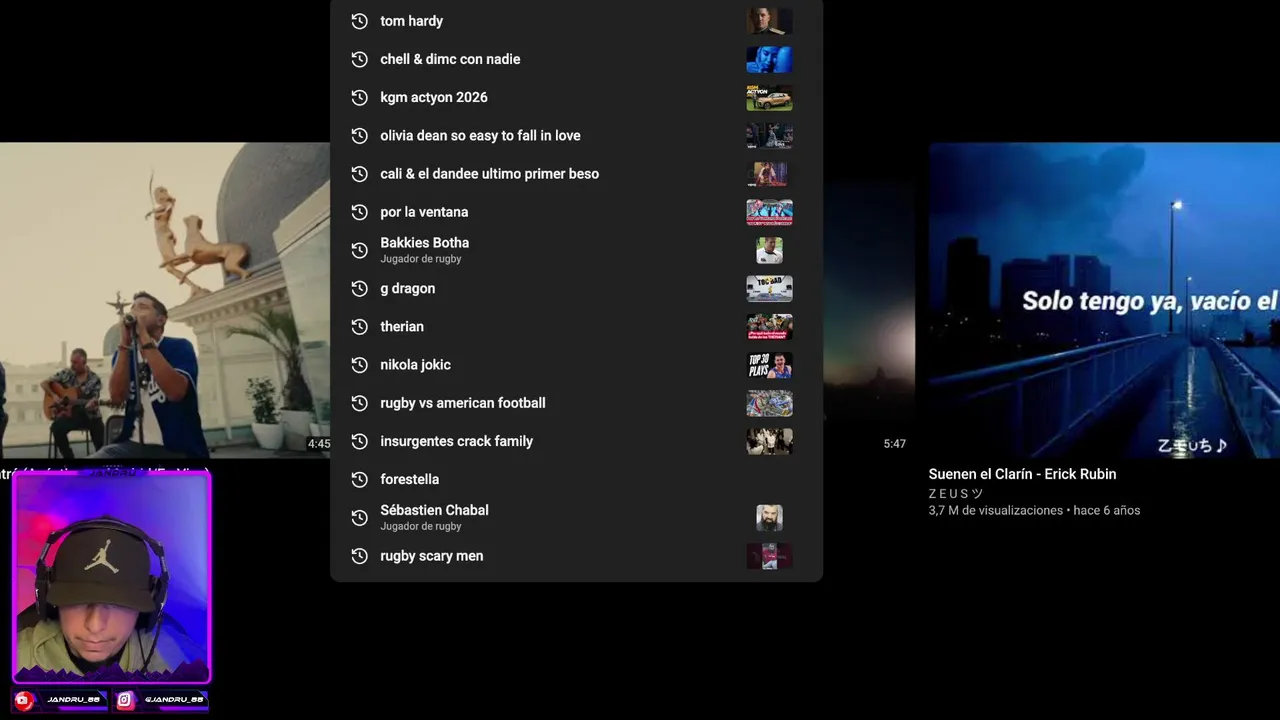Click history icon beside 'cali & el dandee'

(x=359, y=174)
